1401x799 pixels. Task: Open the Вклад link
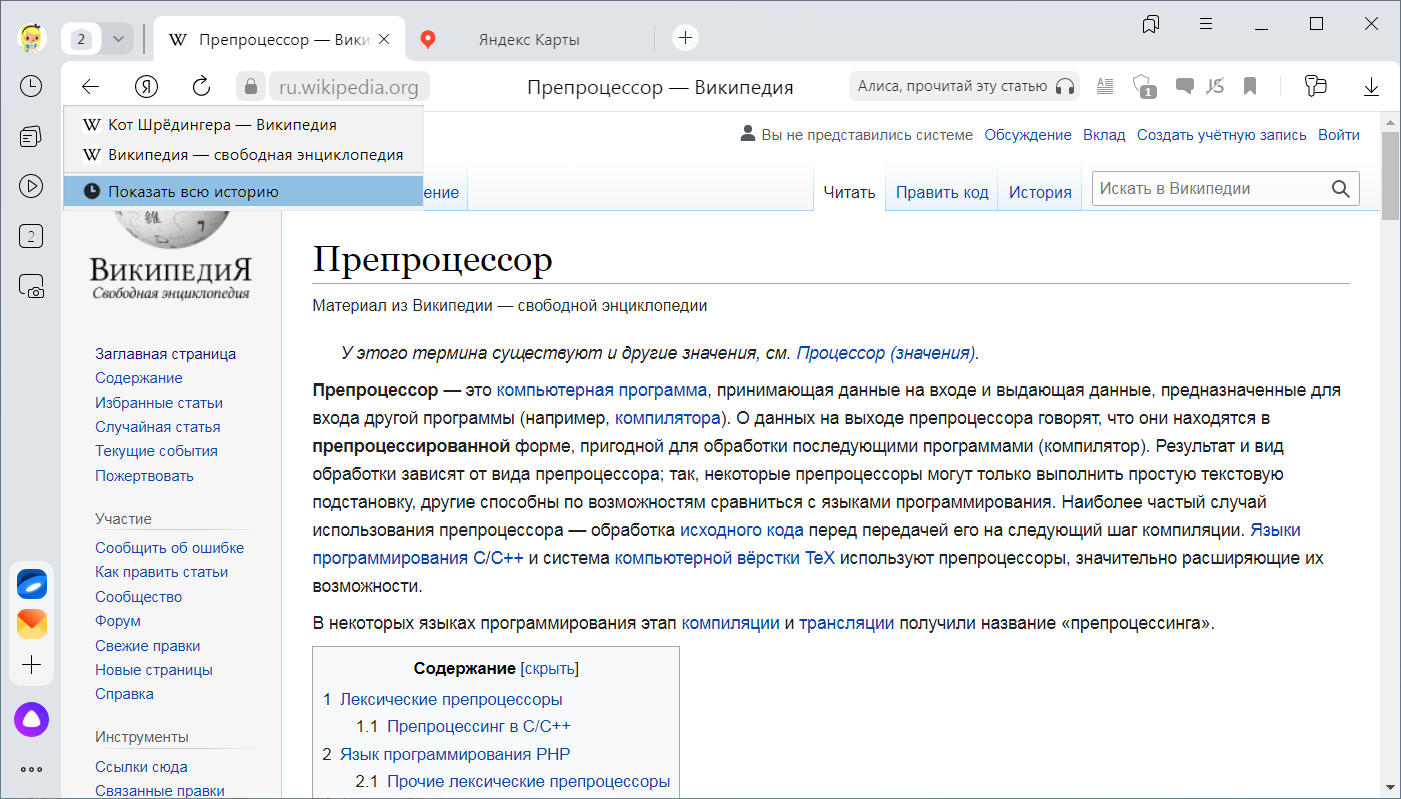[x=1104, y=135]
